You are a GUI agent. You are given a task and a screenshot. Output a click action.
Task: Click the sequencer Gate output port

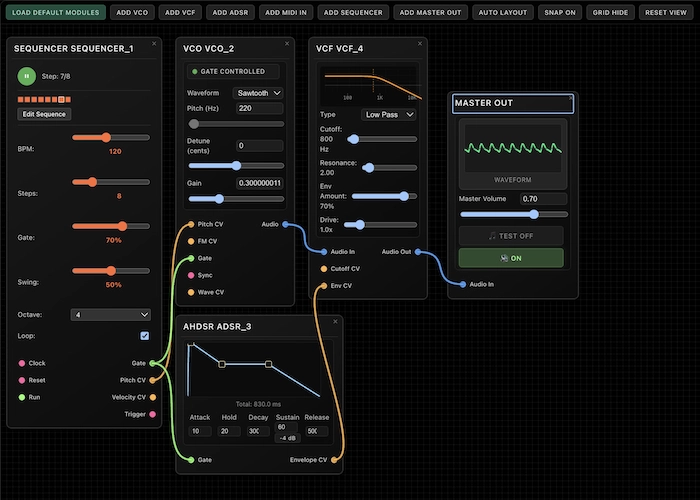pyautogui.click(x=153, y=363)
